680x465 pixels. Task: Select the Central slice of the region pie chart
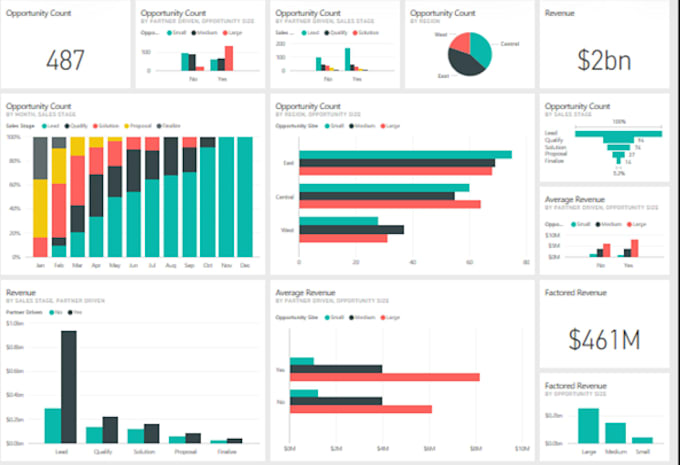click(x=481, y=48)
